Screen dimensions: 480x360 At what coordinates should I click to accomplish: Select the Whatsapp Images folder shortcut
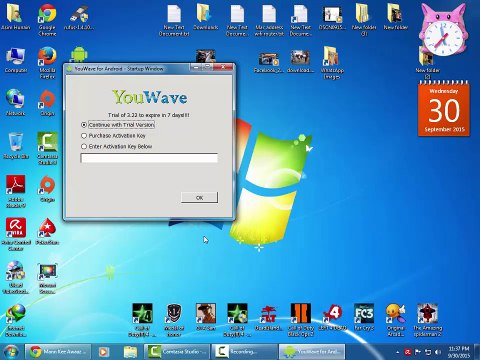pos(331,63)
